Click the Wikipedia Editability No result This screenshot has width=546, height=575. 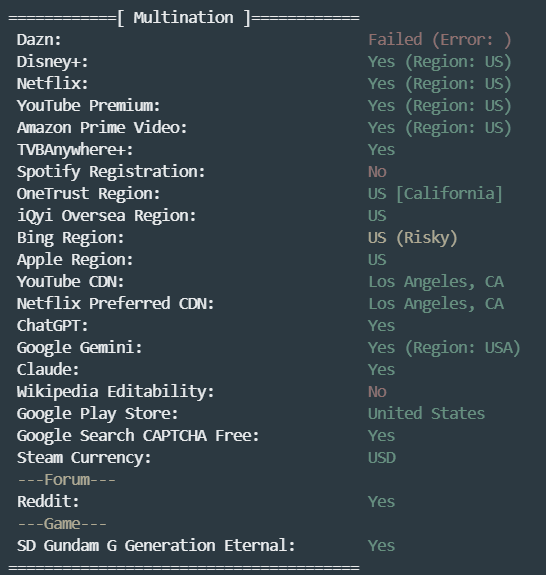pos(377,392)
